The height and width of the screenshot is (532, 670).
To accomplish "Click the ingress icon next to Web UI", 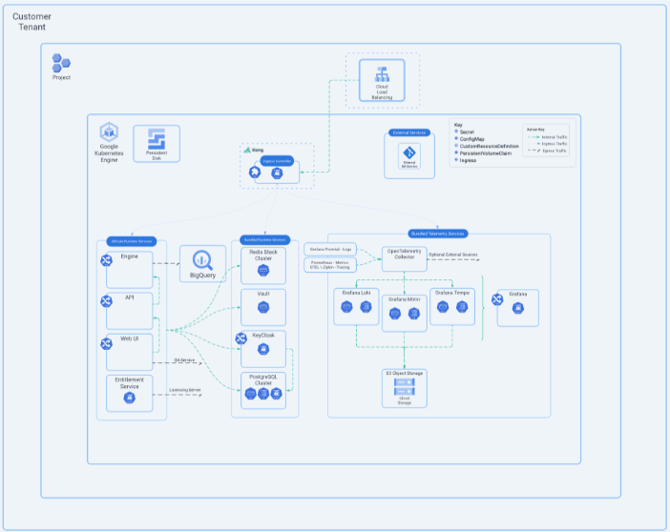I will (x=106, y=344).
